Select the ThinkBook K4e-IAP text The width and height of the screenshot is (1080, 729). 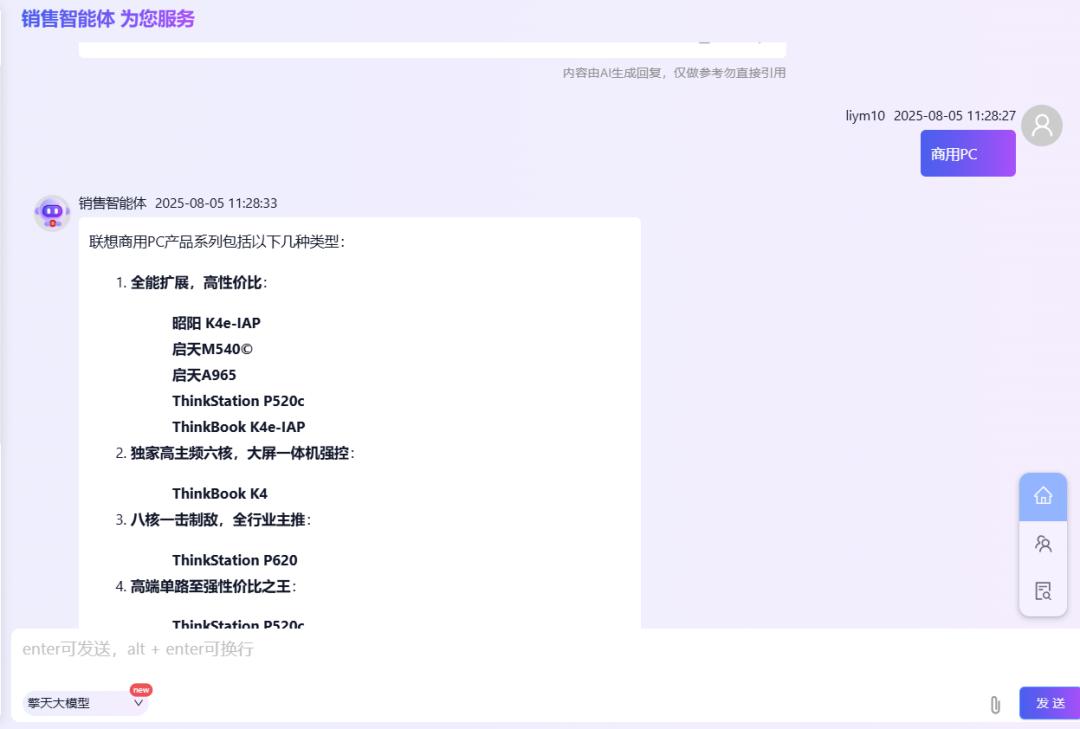click(238, 427)
